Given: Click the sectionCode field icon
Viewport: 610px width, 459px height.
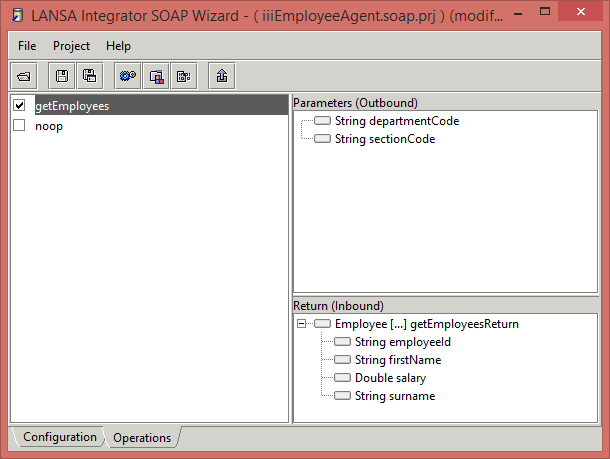Looking at the screenshot, I should (322, 138).
